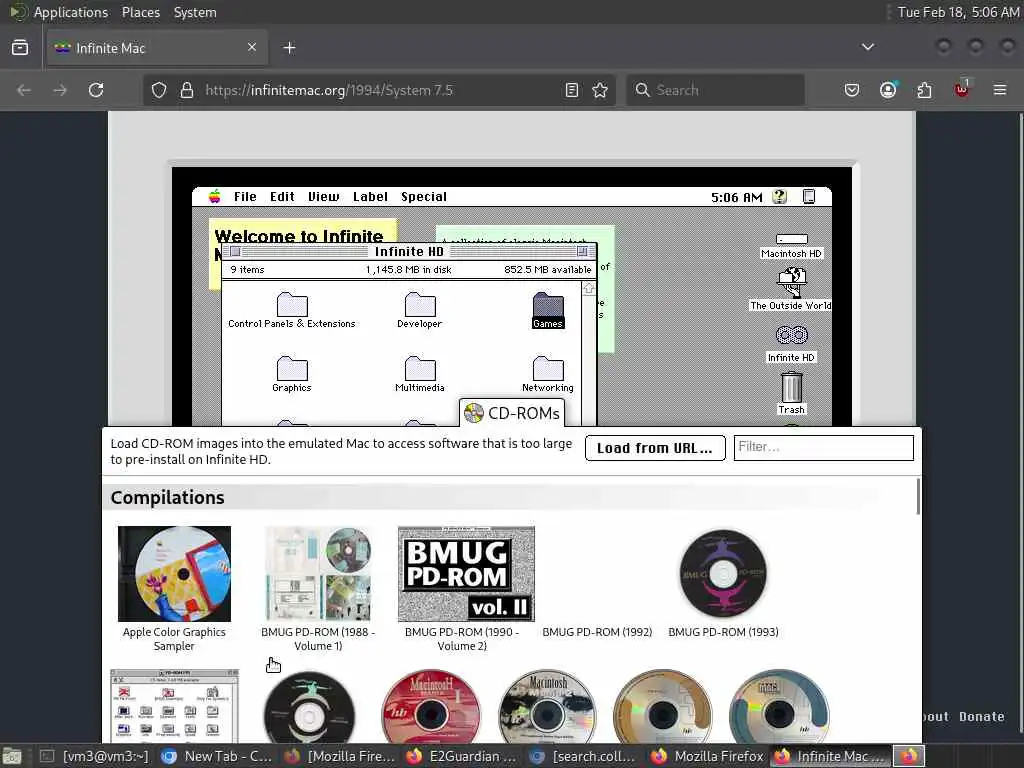Open the Places menu in top panel
The image size is (1024, 768).
[x=140, y=12]
